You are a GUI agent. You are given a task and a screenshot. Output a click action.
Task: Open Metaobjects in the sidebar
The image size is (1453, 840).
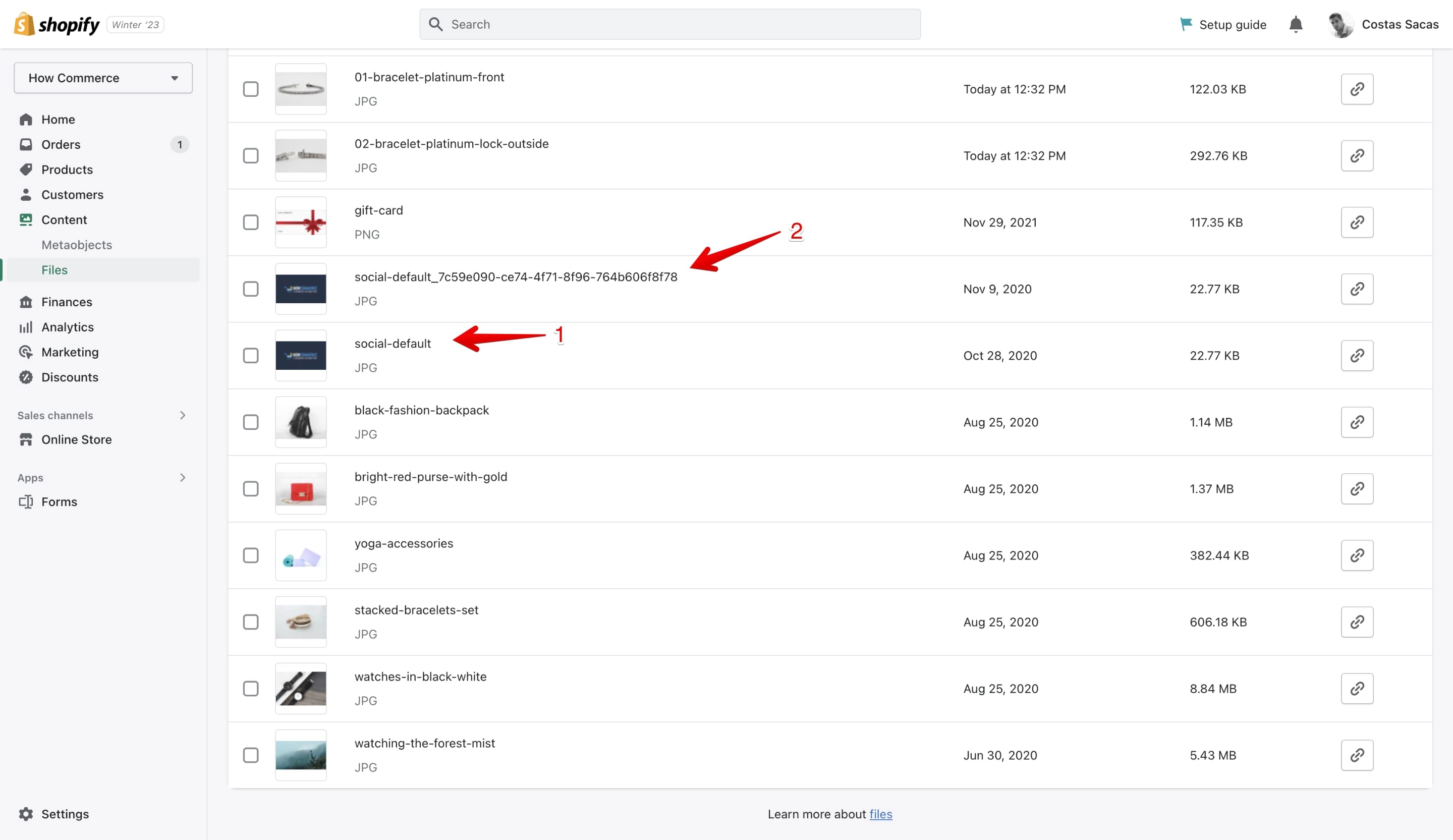coord(77,245)
